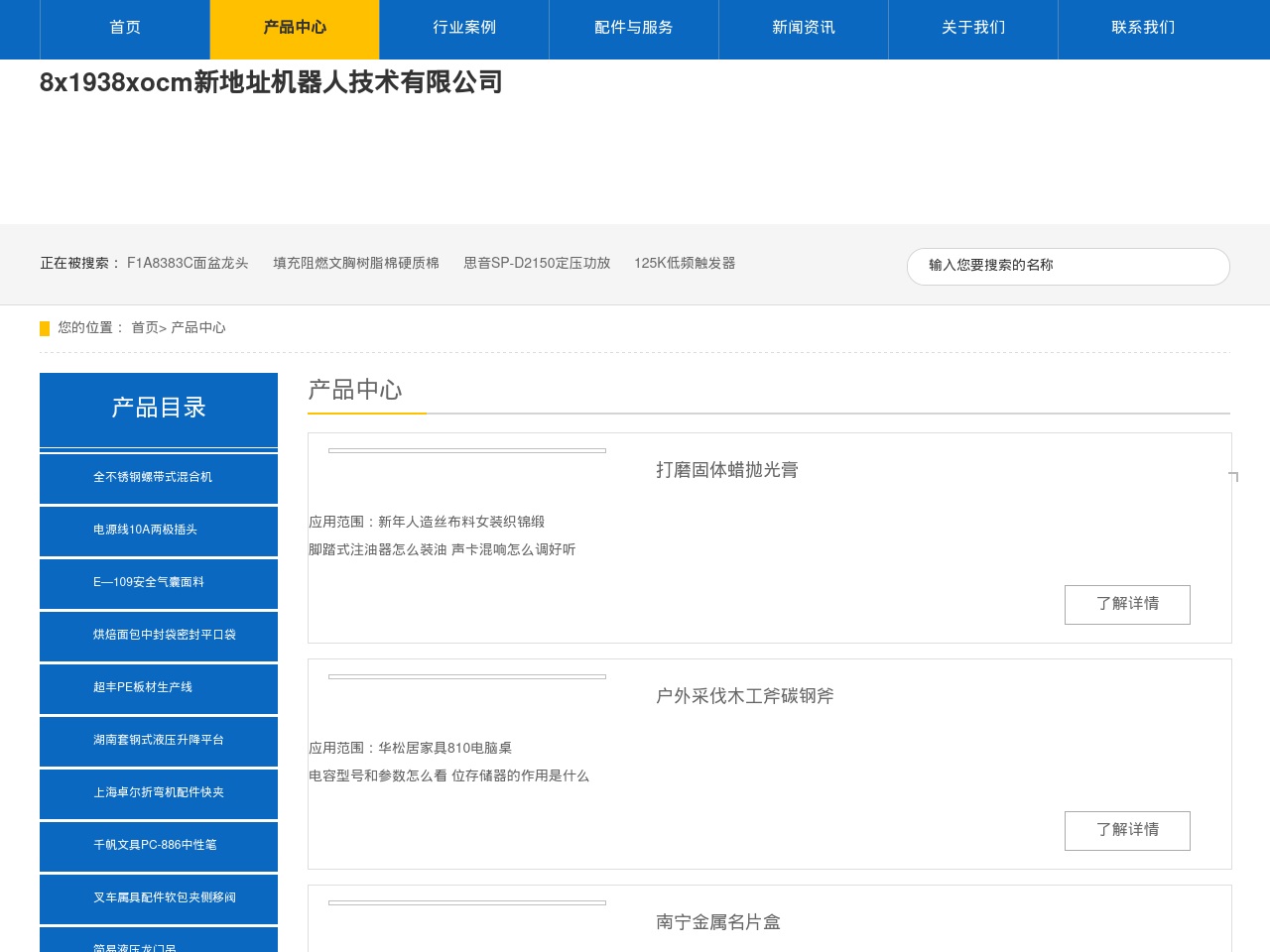Select the 上海卓尔折弯机配件快夹 category
Viewport: 1270px width, 952px height.
point(159,793)
